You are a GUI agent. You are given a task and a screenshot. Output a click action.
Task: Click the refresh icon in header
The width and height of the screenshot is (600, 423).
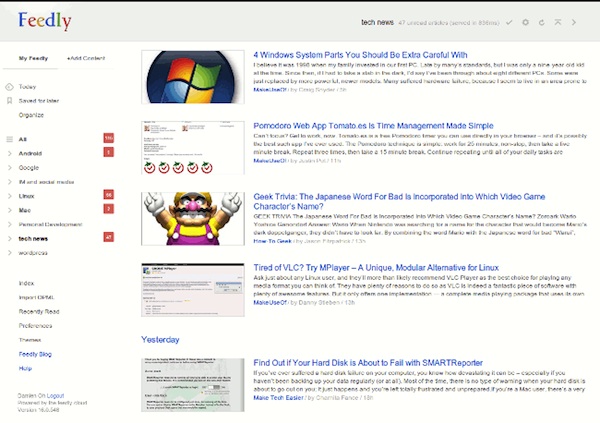click(x=541, y=23)
